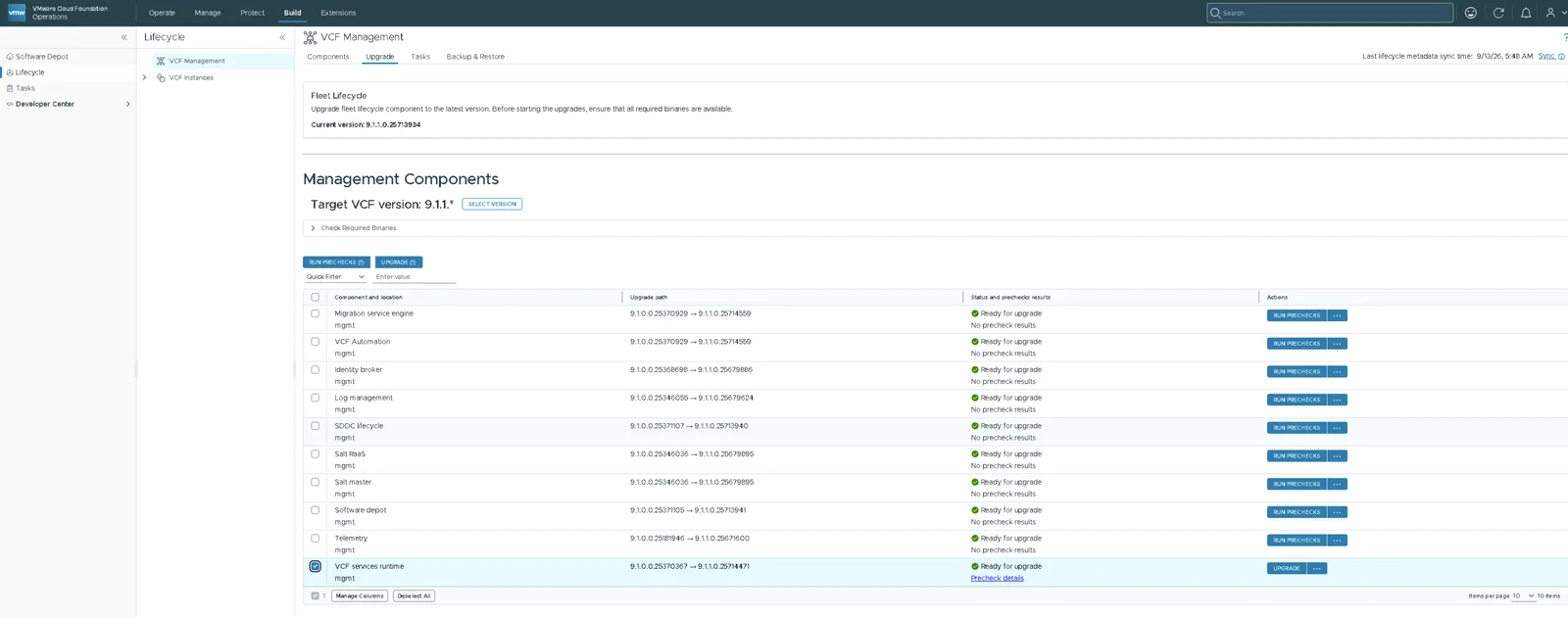
Task: Click the VCF Instances tree icon
Action: [x=161, y=77]
